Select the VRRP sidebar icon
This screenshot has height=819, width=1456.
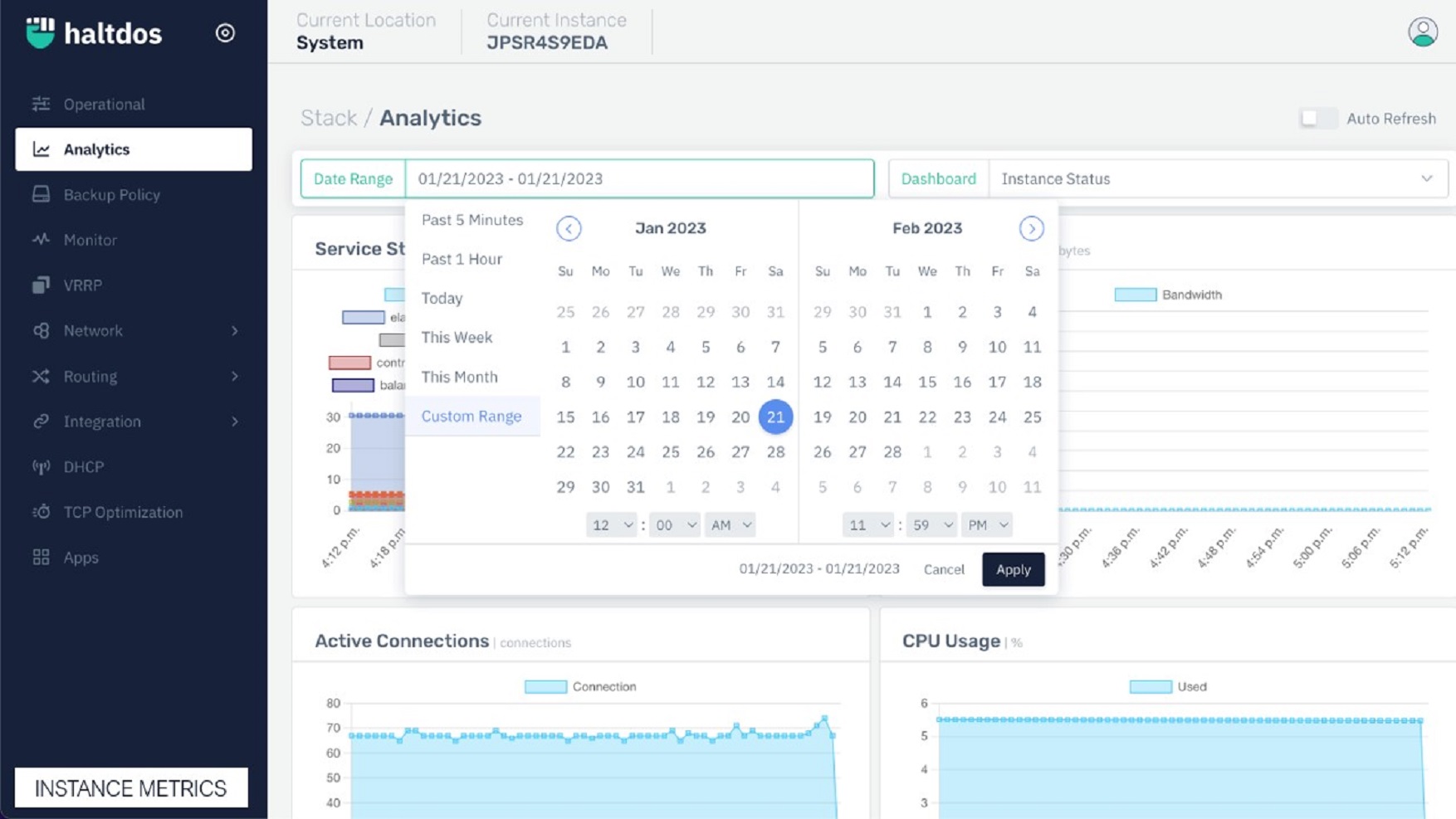point(41,285)
